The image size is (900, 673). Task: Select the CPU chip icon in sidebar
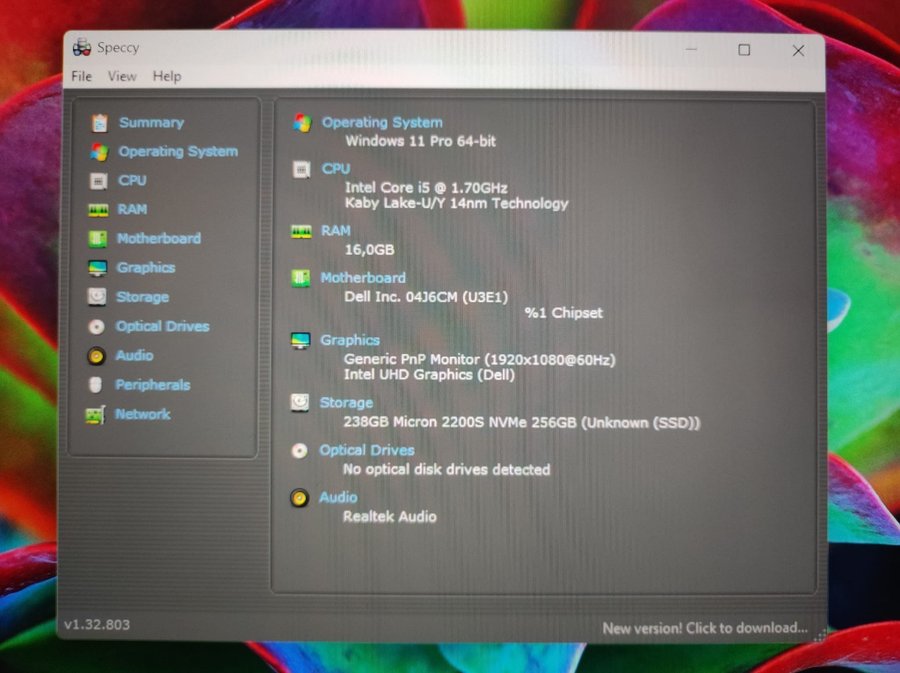[x=98, y=181]
